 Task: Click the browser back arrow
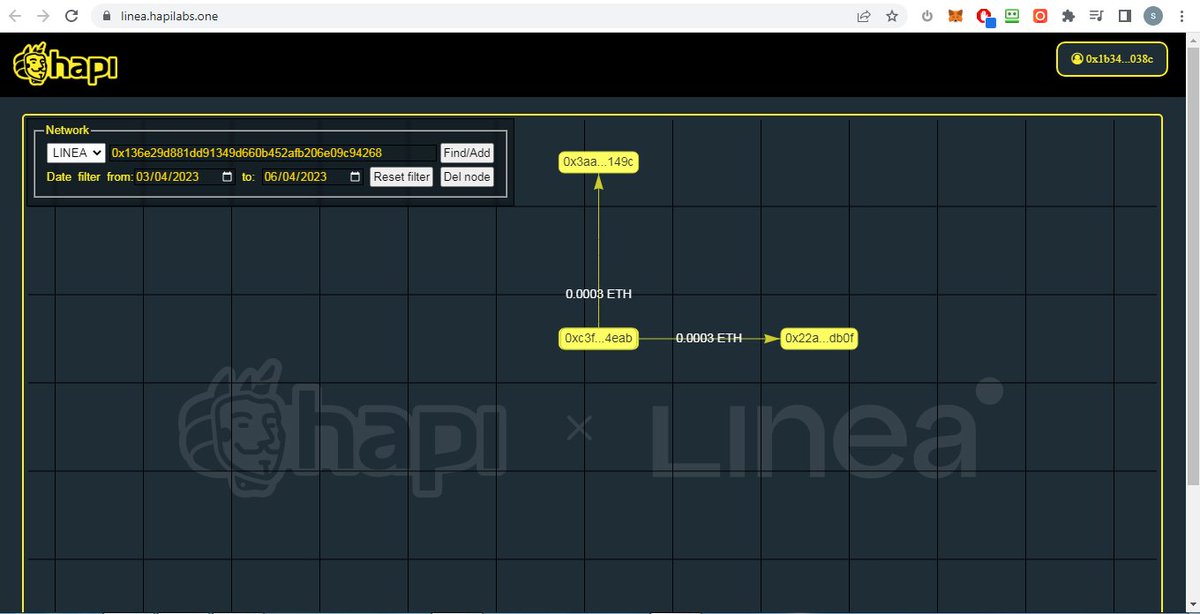point(15,16)
